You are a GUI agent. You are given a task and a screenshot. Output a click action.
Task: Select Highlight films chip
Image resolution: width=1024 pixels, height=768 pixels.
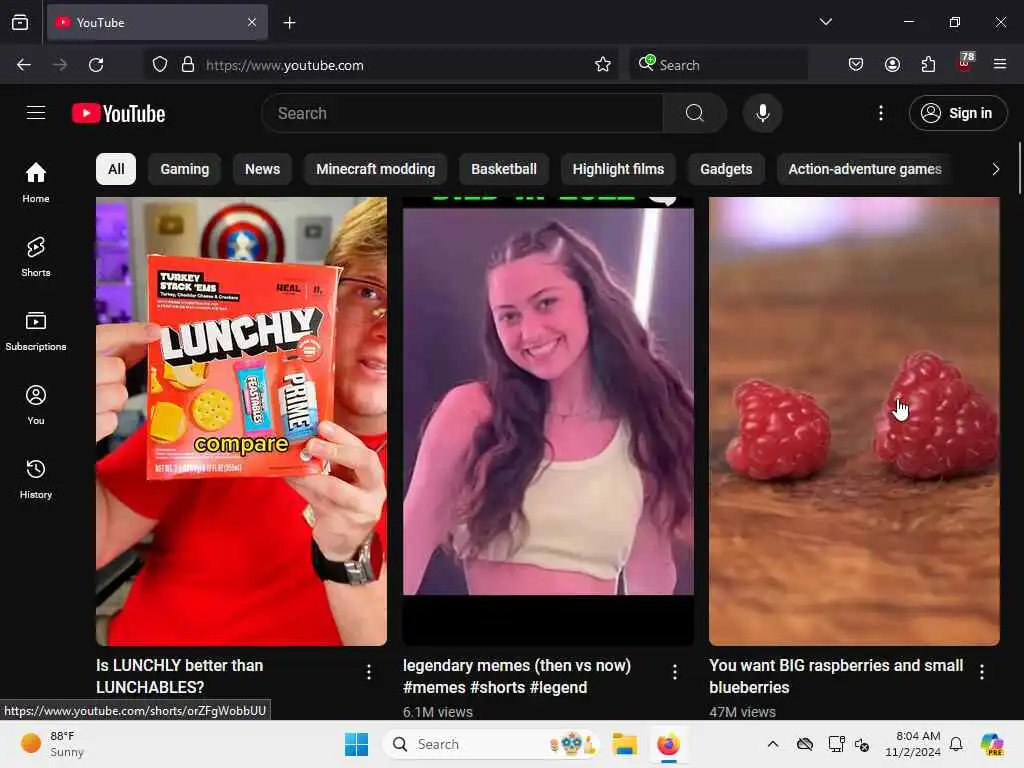point(618,169)
